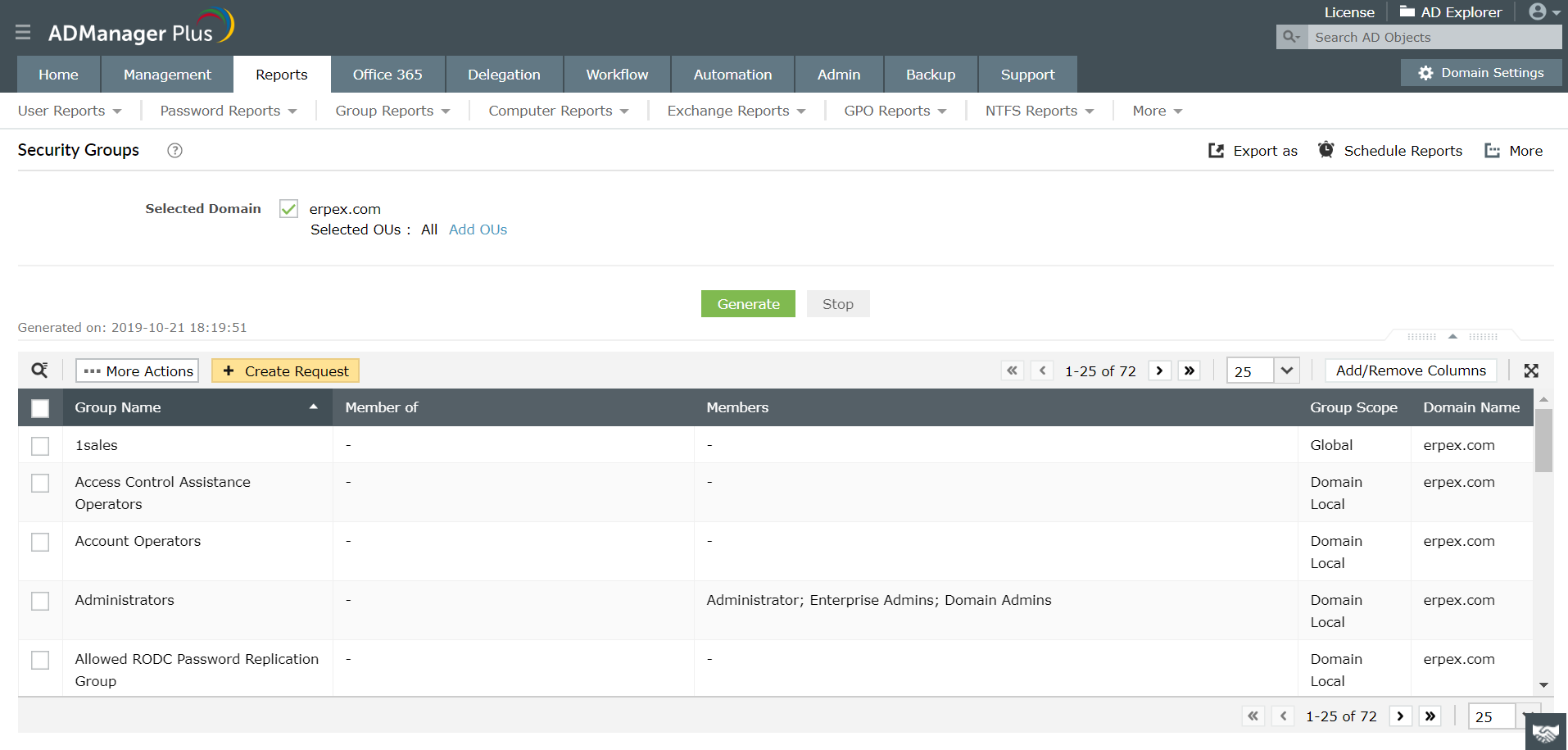
Task: Switch to the Management tab
Action: [167, 74]
